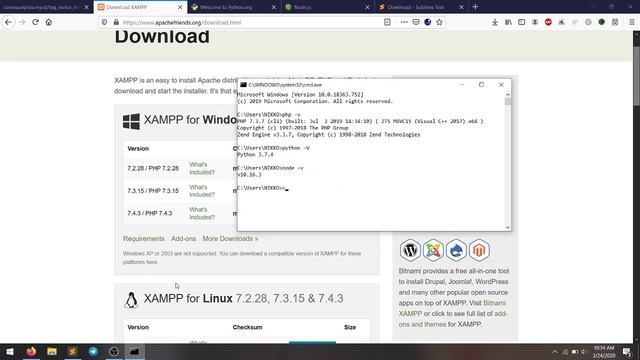
Task: Close the Welcome to Python.org tab
Action: [274, 7]
